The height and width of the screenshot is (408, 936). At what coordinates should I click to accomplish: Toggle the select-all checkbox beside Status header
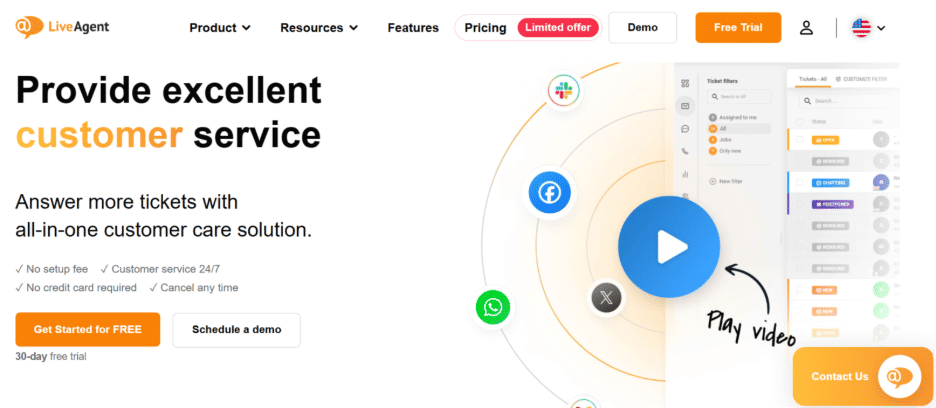(x=799, y=122)
